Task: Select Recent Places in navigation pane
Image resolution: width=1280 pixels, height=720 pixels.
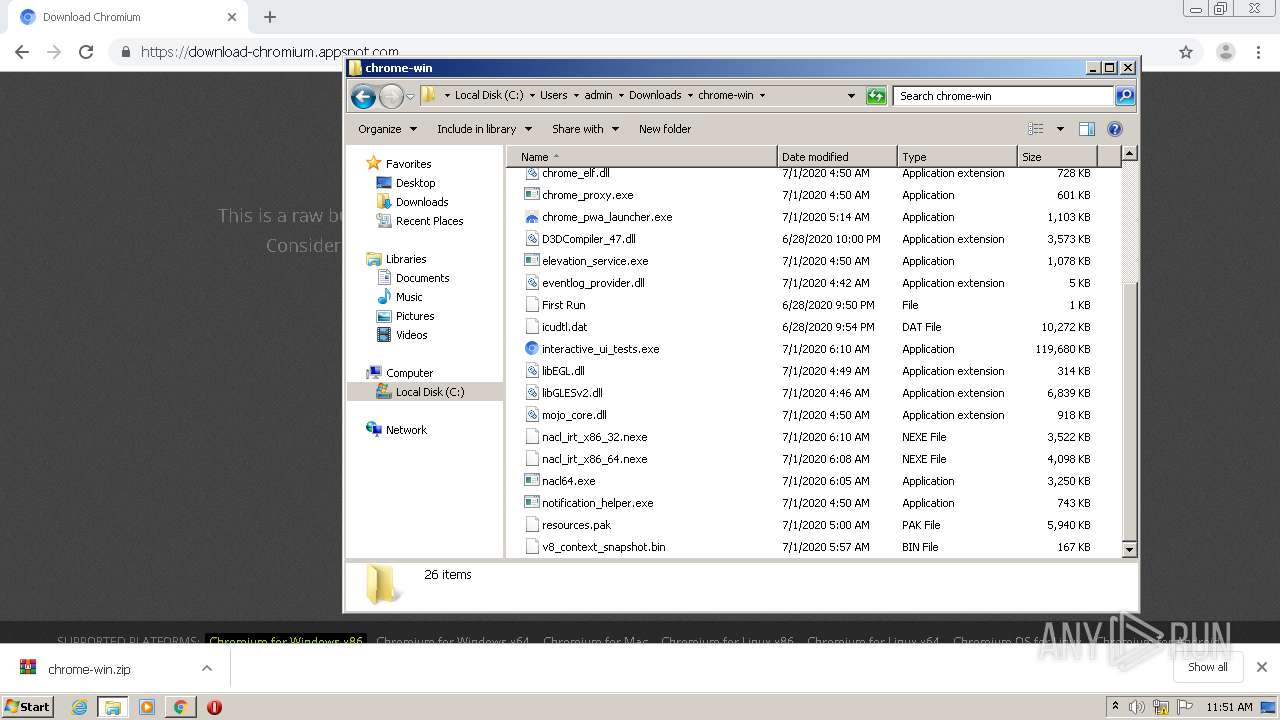Action: (x=429, y=221)
